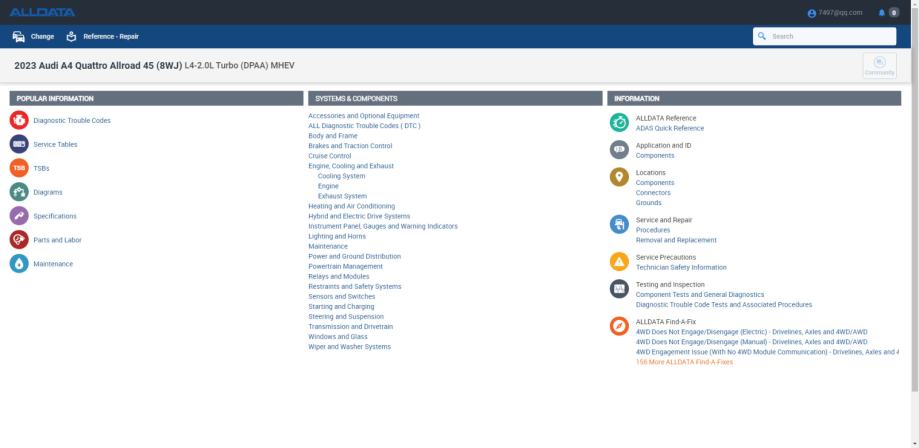Open the Diagrams icon
This screenshot has width=919, height=448.
pos(19,192)
